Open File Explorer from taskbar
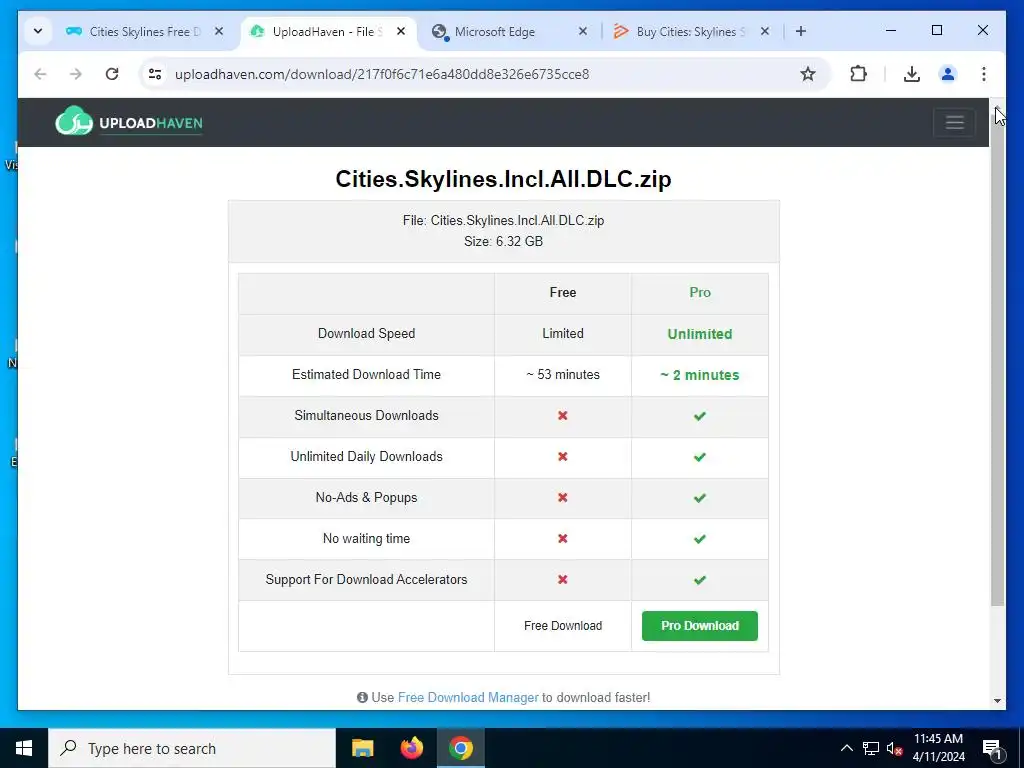The image size is (1024, 768). coord(362,748)
